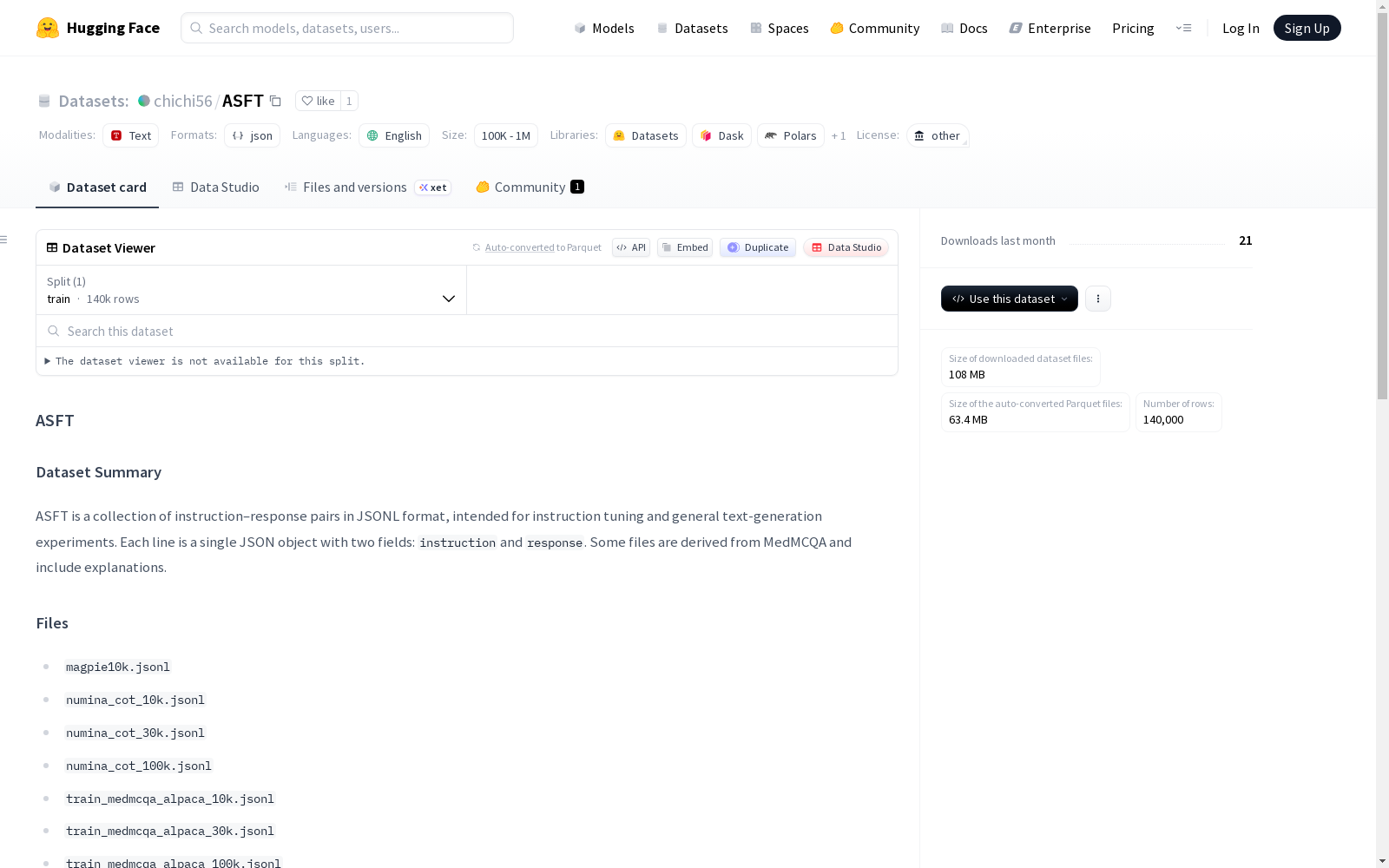Click the Datasets library tag

tap(646, 135)
